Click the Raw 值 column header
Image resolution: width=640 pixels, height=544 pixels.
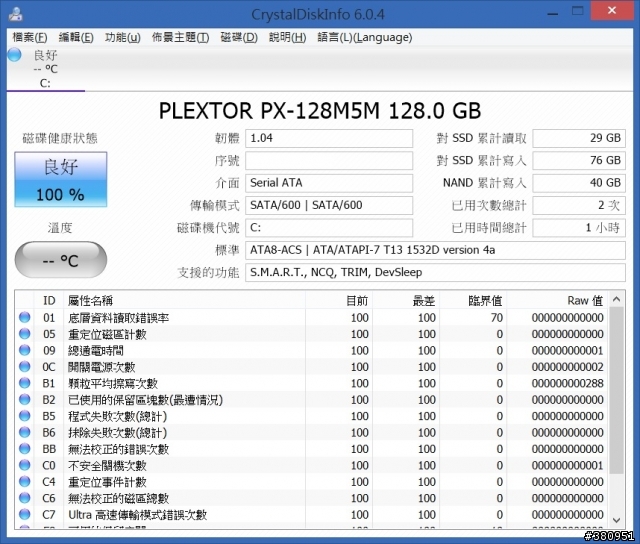(558, 301)
